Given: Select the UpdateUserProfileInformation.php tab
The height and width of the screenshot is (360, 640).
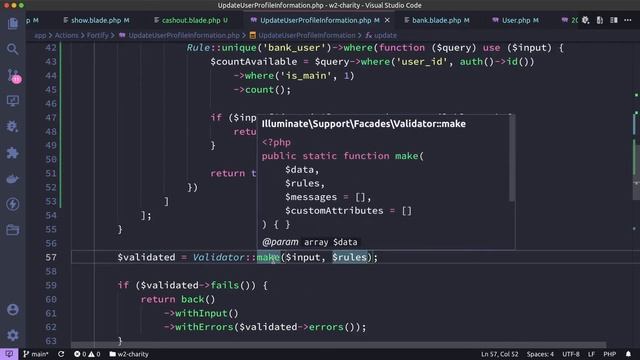Looking at the screenshot, I should coord(316,20).
